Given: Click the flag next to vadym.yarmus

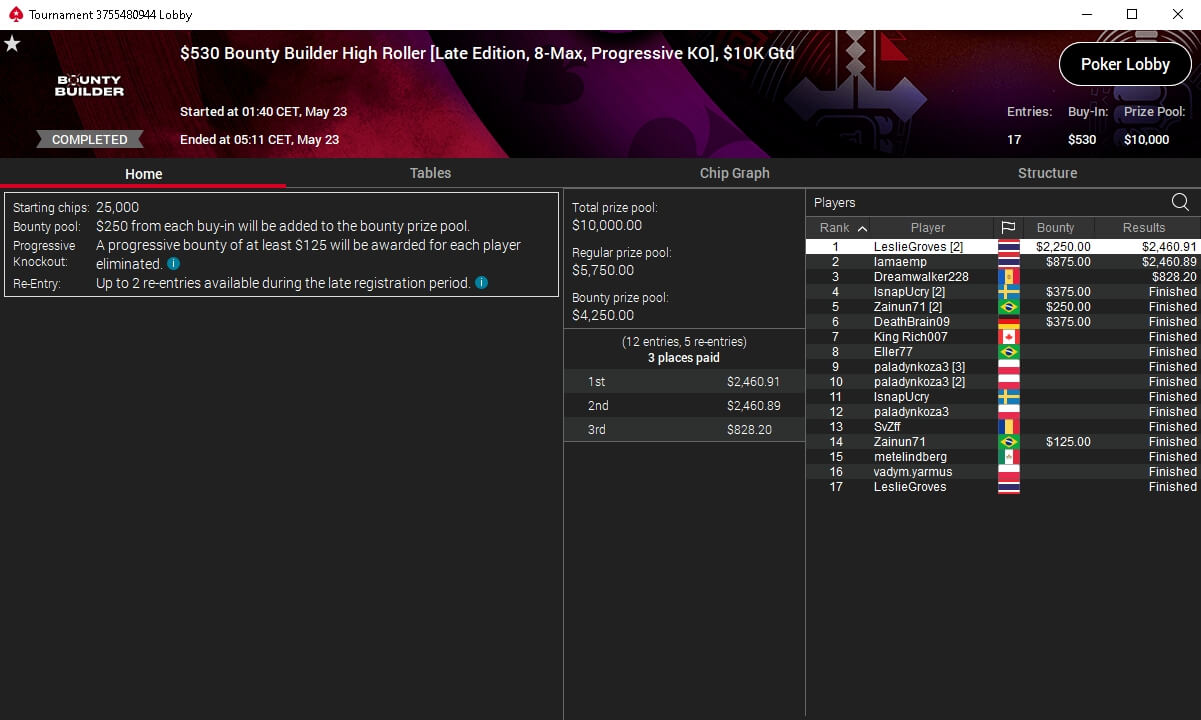Looking at the screenshot, I should tap(1008, 472).
